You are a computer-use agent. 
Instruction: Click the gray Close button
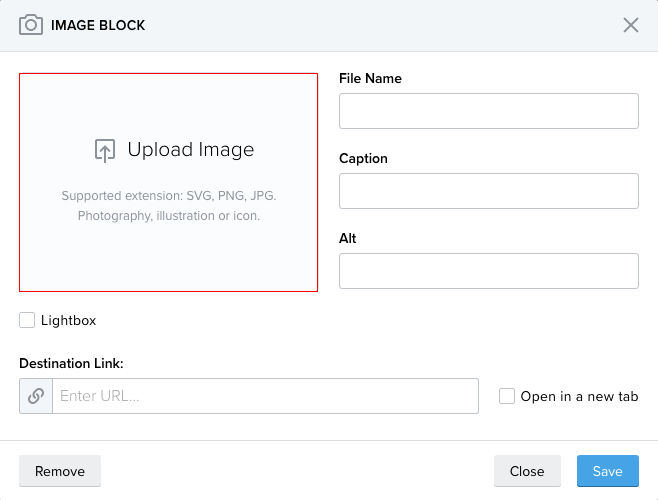pos(527,471)
